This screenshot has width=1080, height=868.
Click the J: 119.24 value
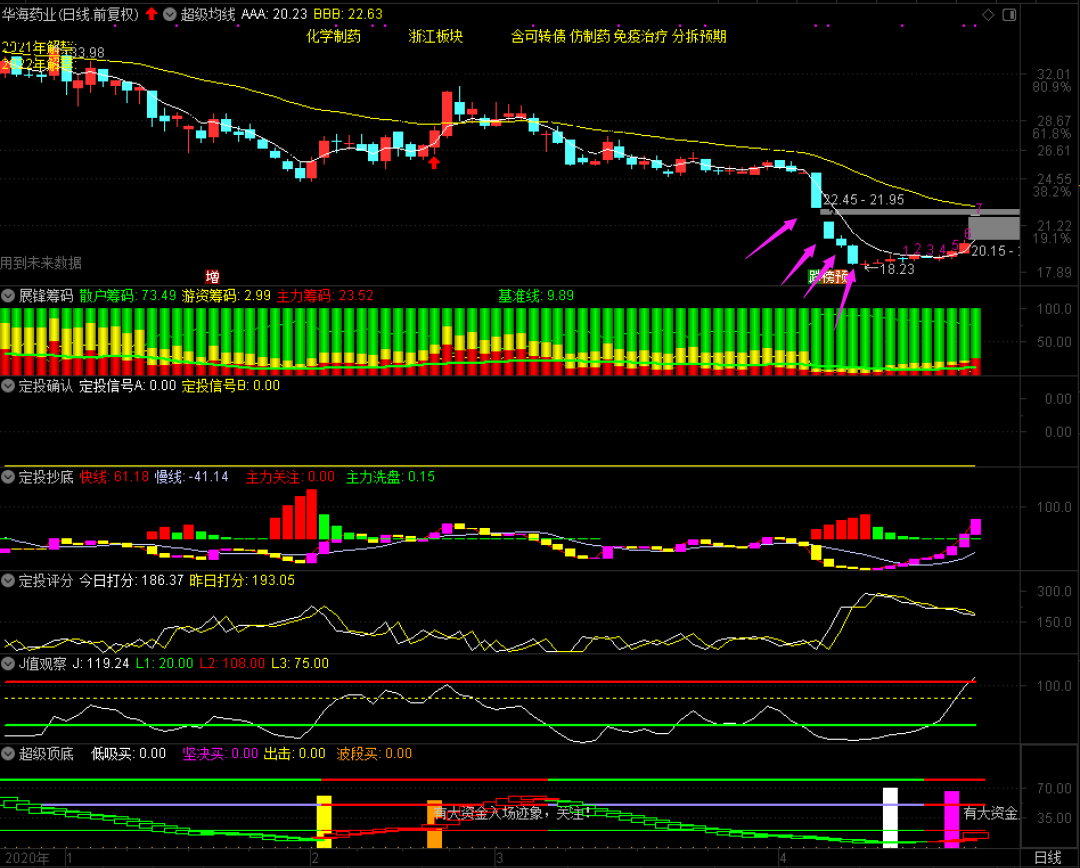(x=101, y=663)
